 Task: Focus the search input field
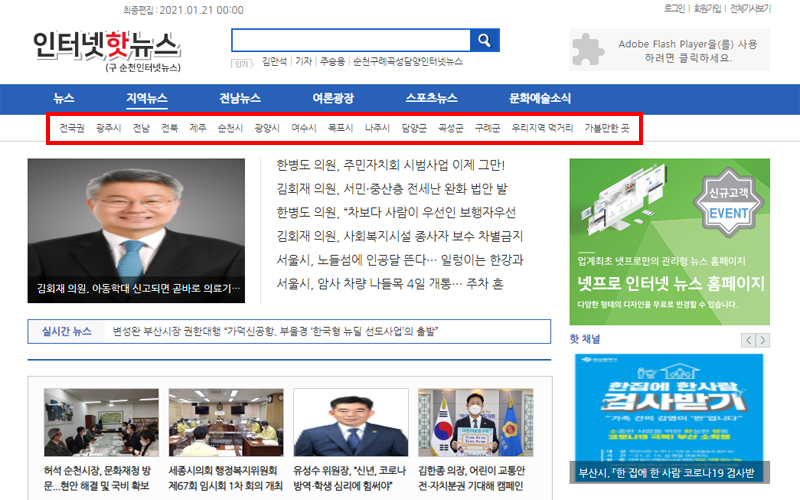(351, 40)
